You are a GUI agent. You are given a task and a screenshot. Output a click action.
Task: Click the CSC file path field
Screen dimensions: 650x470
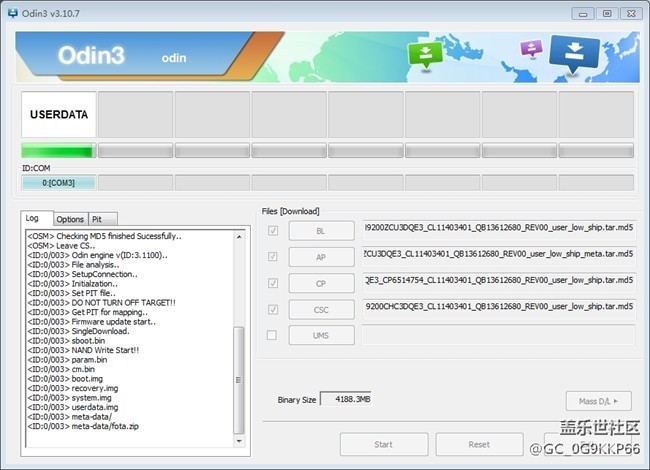tap(499, 309)
